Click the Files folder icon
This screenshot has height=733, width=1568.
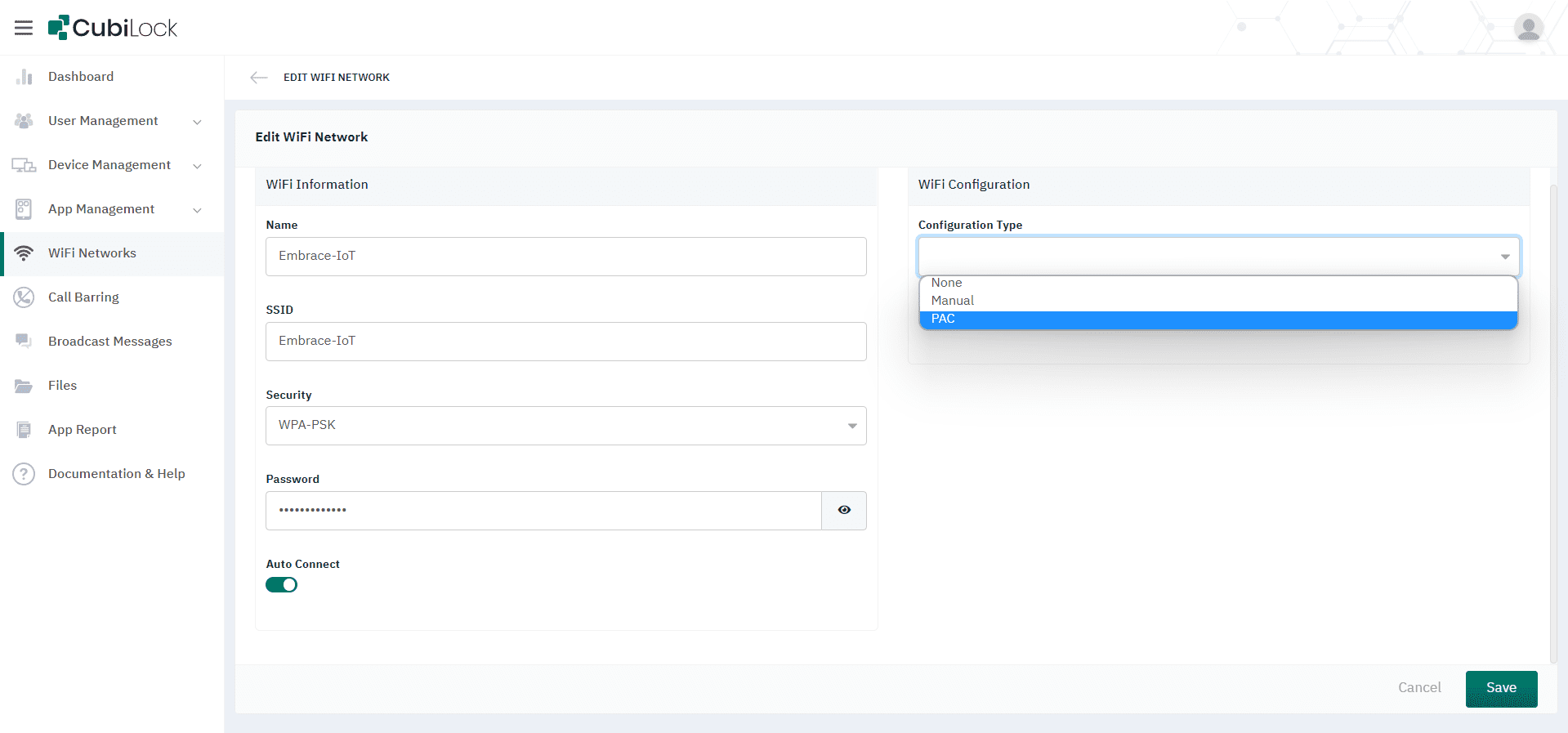coord(24,386)
